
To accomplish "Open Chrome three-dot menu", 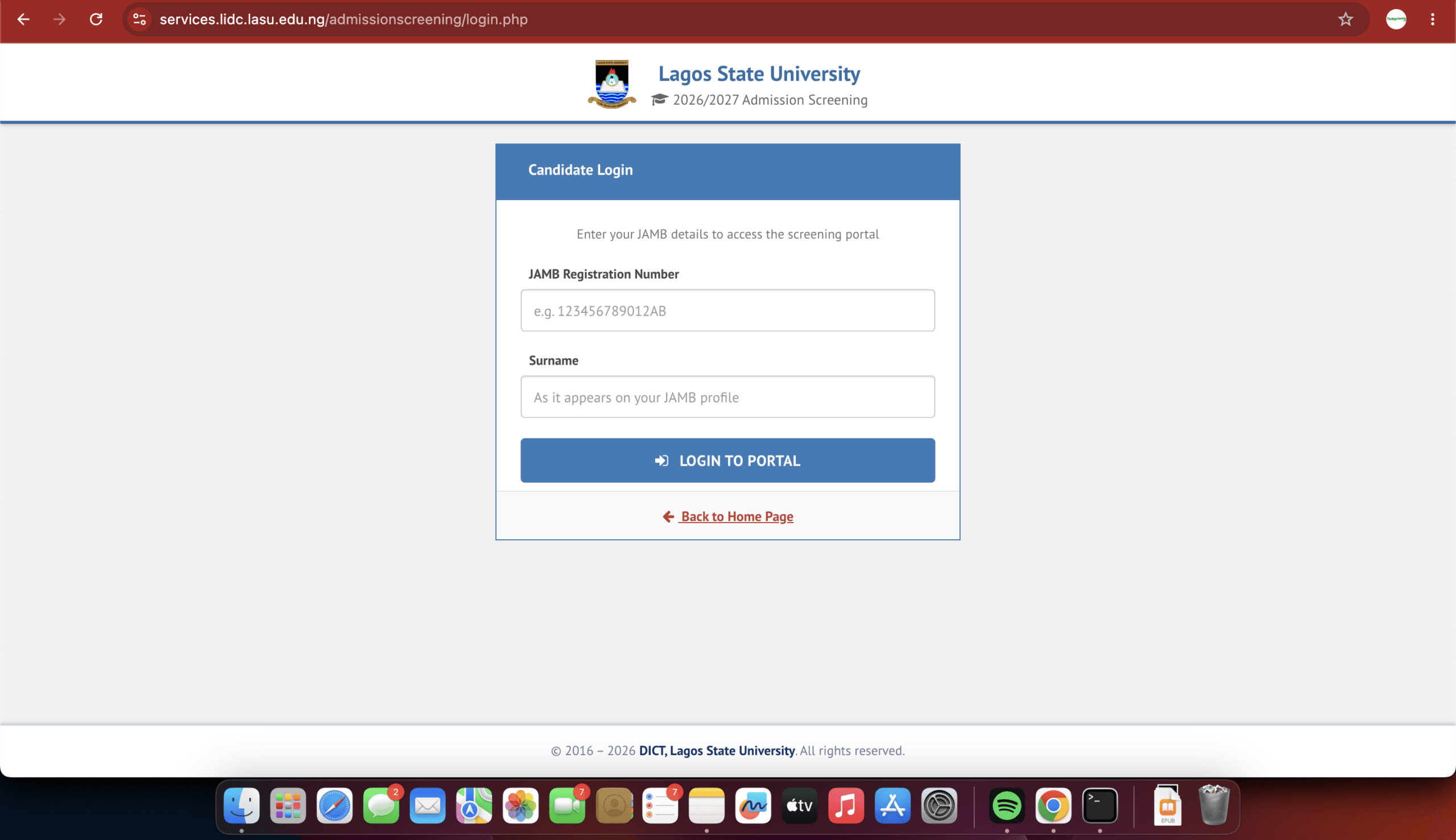I will [x=1432, y=19].
